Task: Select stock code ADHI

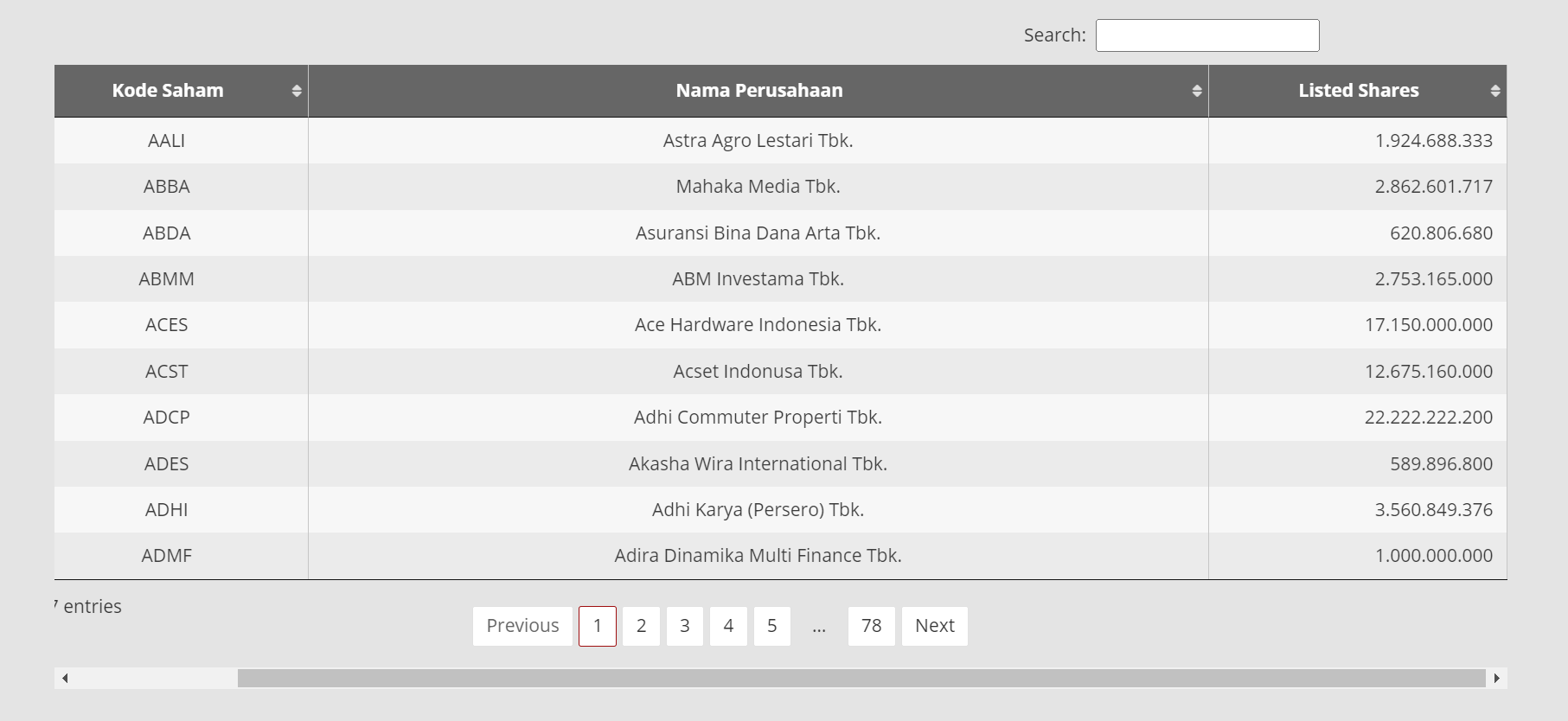Action: (167, 510)
